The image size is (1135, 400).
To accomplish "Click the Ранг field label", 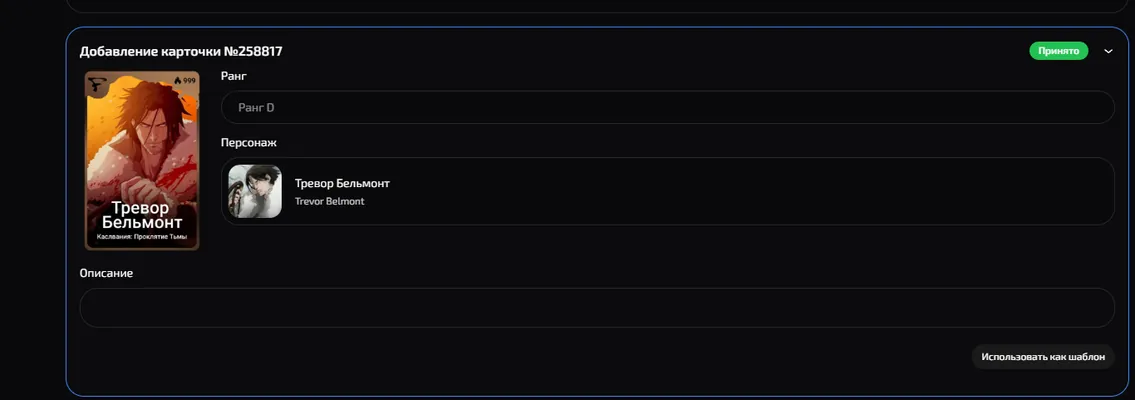I will 234,76.
